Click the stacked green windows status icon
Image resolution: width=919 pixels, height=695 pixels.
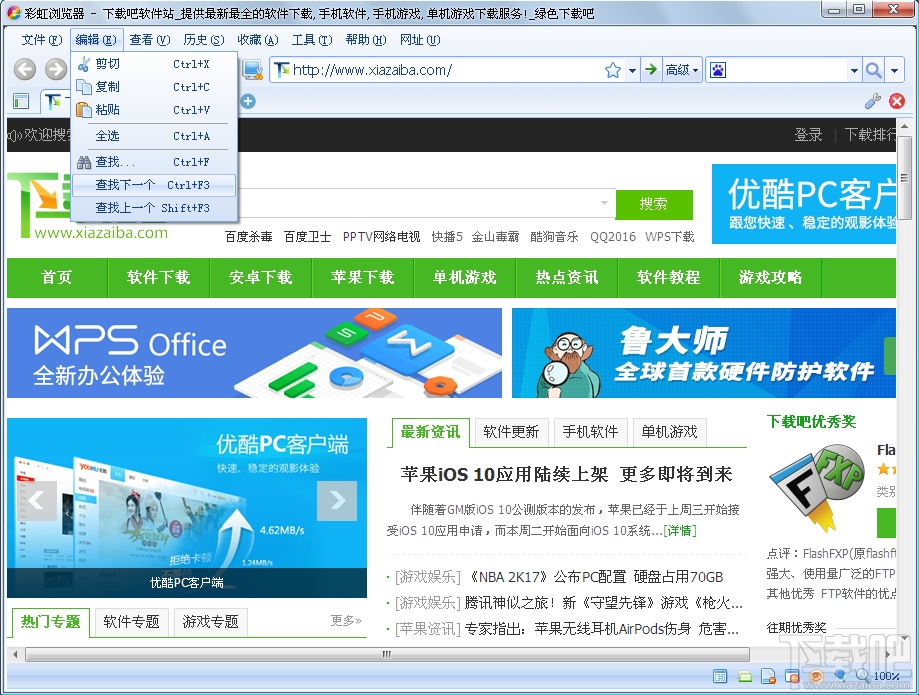pyautogui.click(x=744, y=676)
